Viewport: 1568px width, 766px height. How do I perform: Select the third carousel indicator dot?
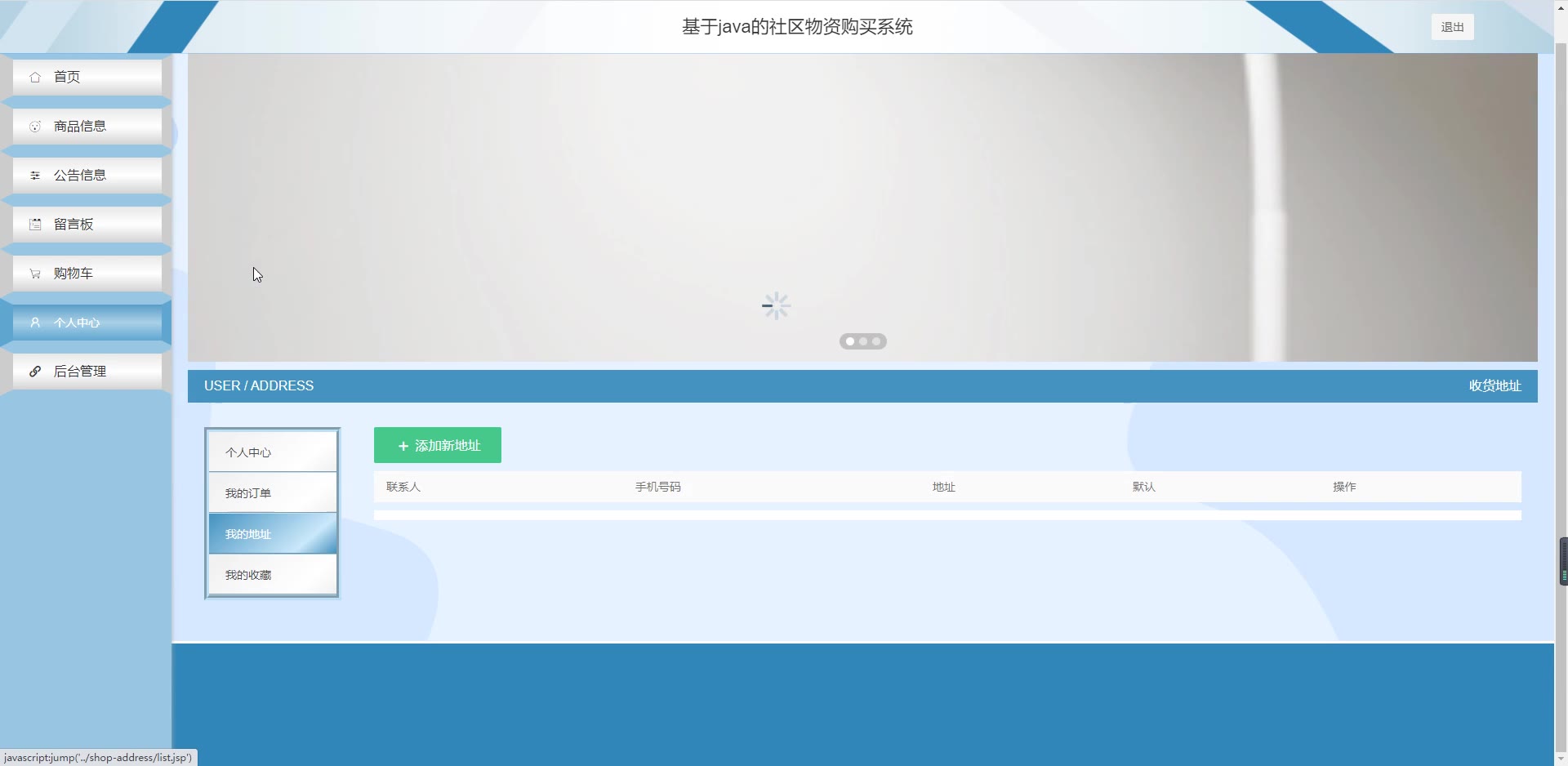click(x=876, y=341)
